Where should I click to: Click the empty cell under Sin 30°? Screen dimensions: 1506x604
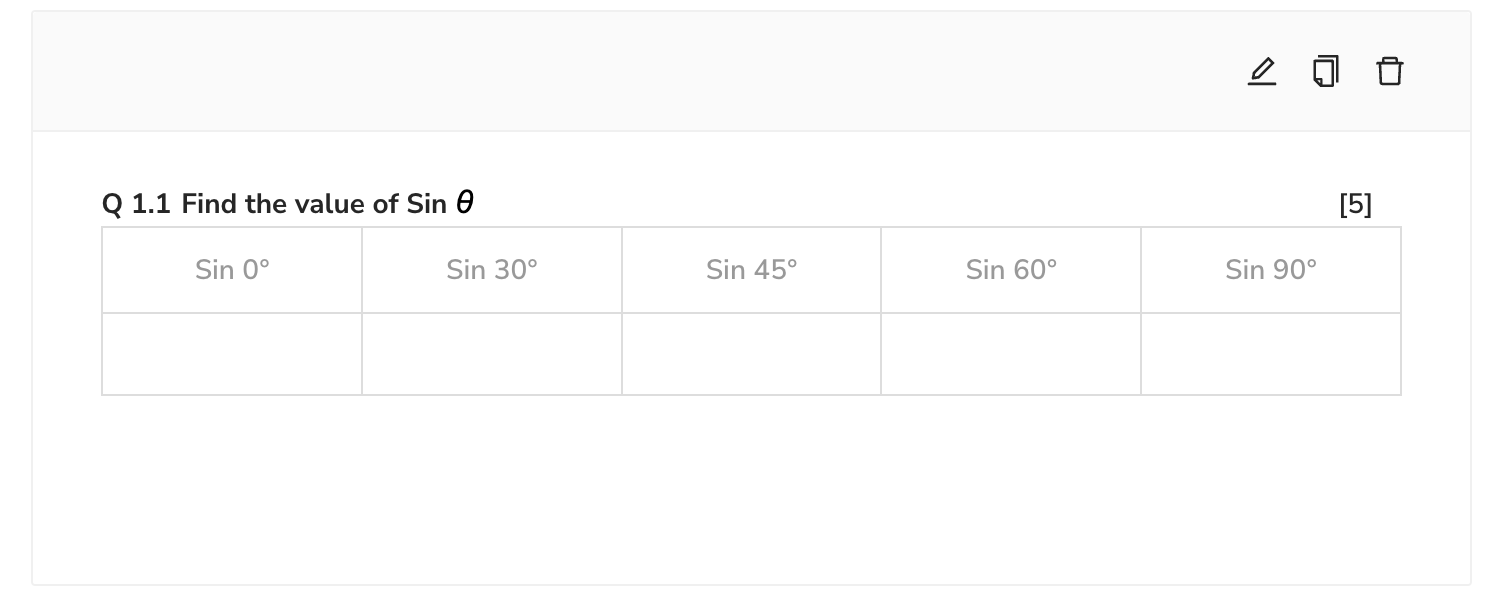[x=492, y=354]
